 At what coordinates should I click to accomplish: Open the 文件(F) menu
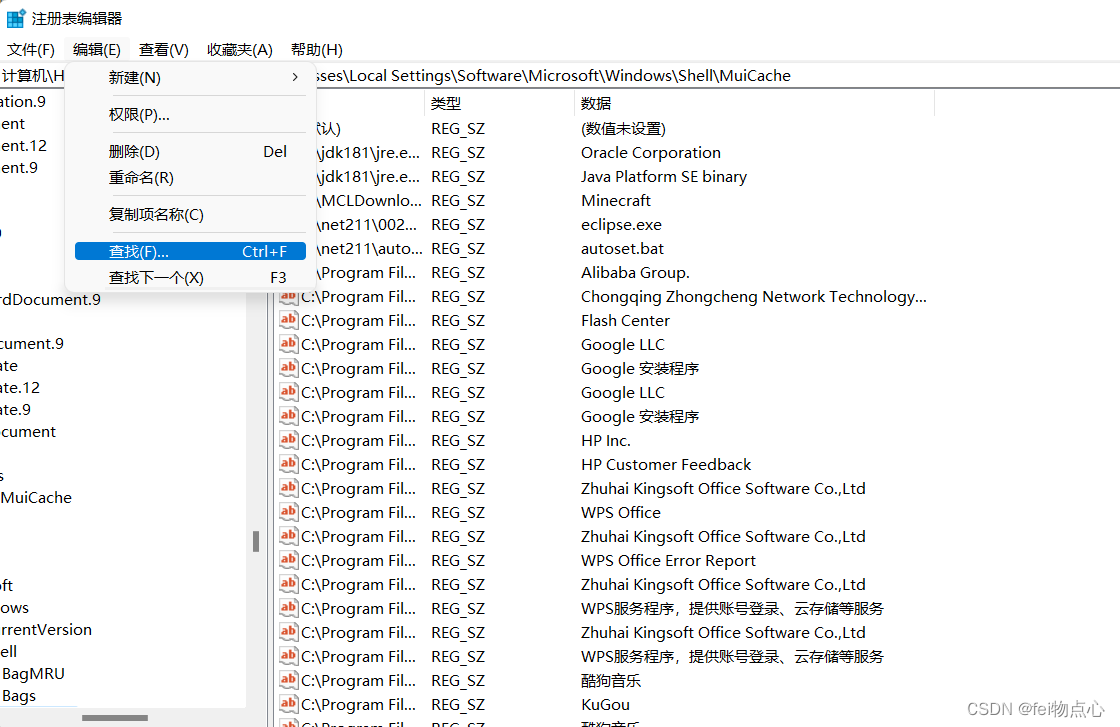[31, 50]
